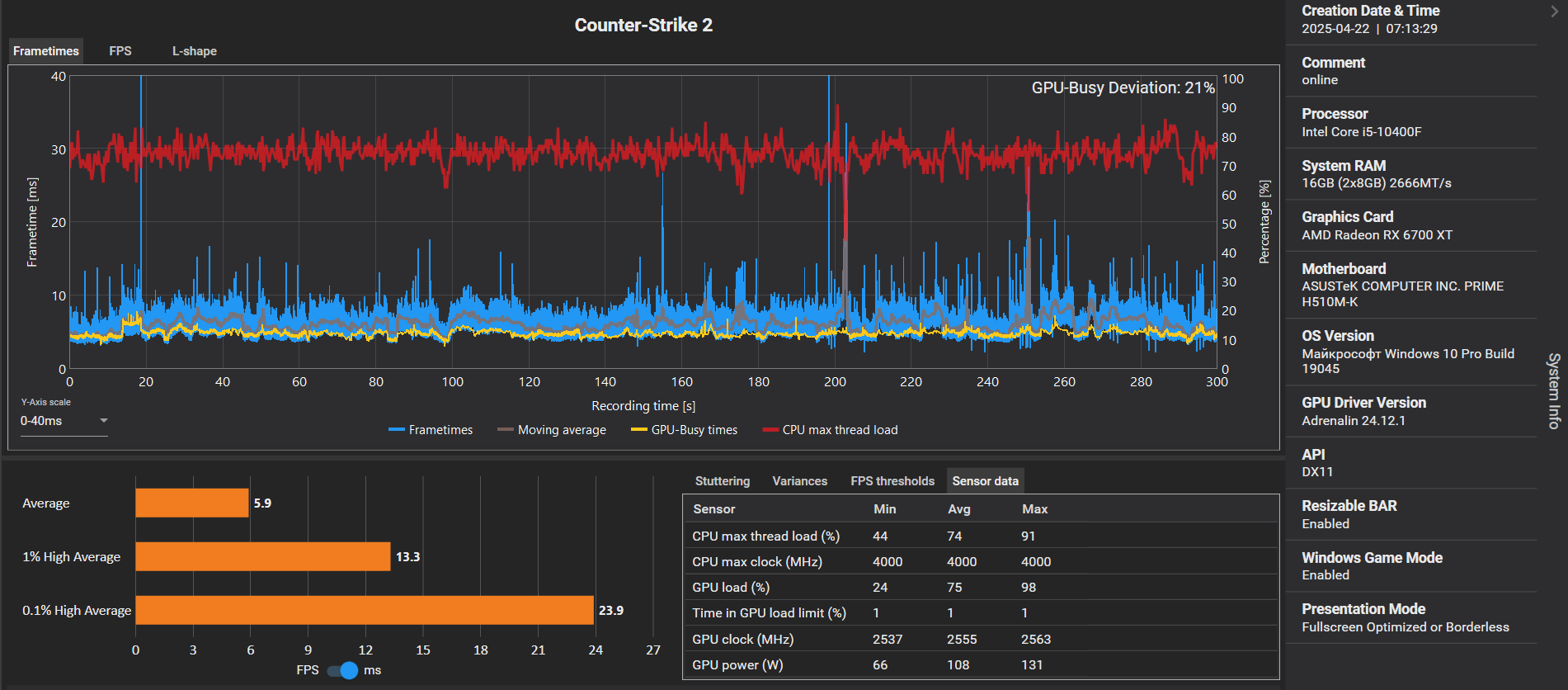Select the GPU power (W) row
Screen dimensions: 1568x690
(981, 665)
